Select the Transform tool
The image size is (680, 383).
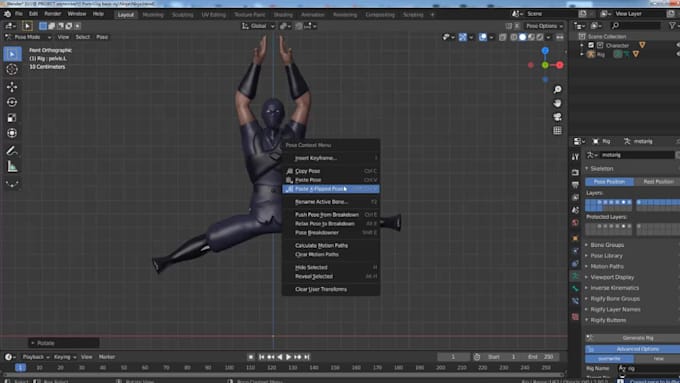[12, 133]
